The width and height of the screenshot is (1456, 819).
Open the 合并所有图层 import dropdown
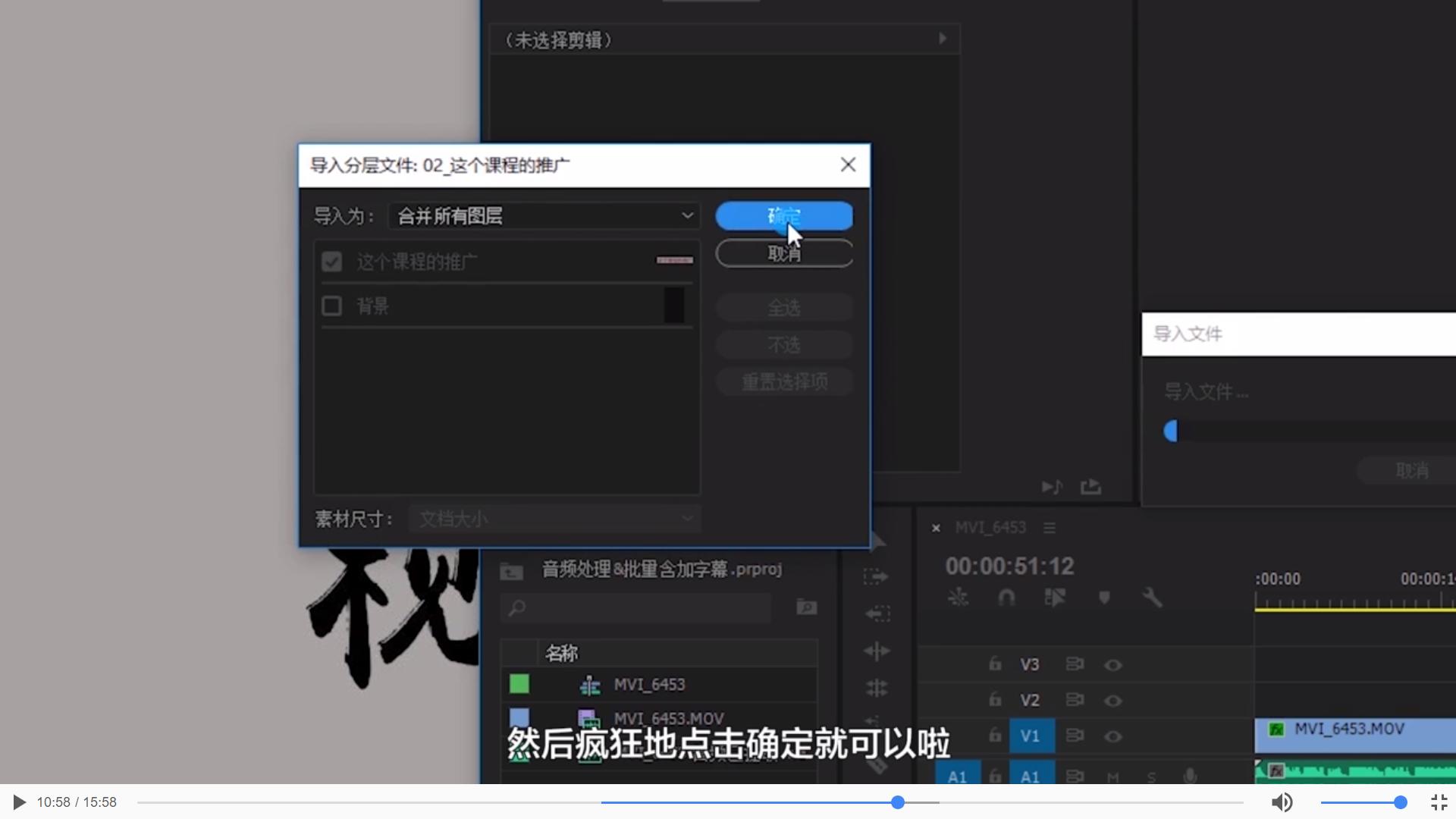tap(544, 216)
